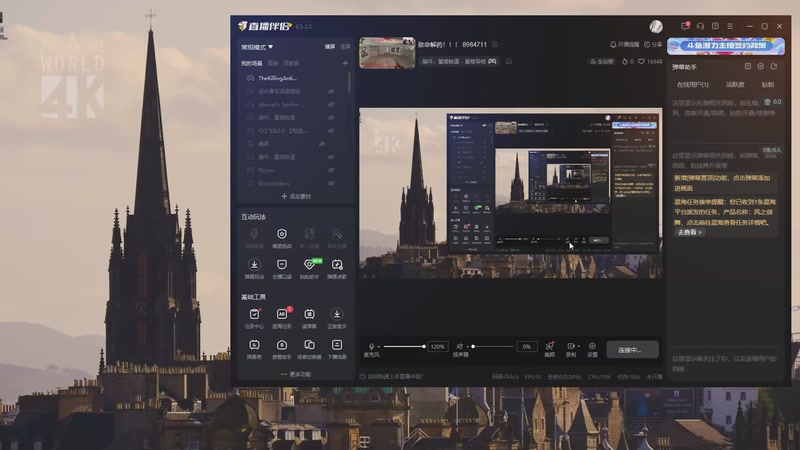Open 设置 settings in bottom bar
The width and height of the screenshot is (800, 450).
tap(592, 349)
